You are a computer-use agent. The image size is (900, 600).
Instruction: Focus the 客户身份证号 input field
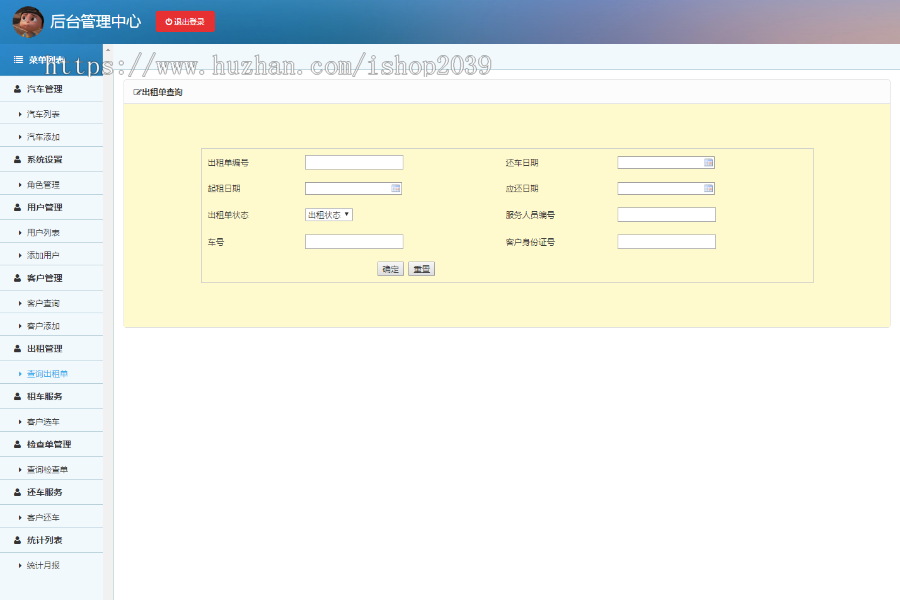(666, 242)
